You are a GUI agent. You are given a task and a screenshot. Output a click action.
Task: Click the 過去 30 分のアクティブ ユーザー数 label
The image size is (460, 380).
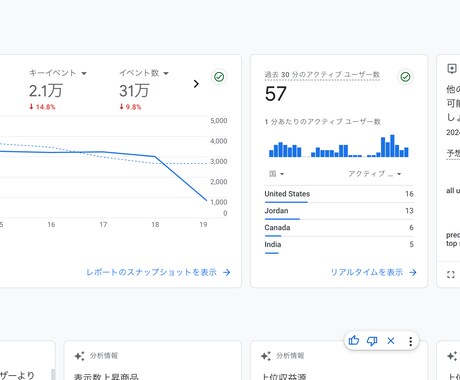(322, 75)
